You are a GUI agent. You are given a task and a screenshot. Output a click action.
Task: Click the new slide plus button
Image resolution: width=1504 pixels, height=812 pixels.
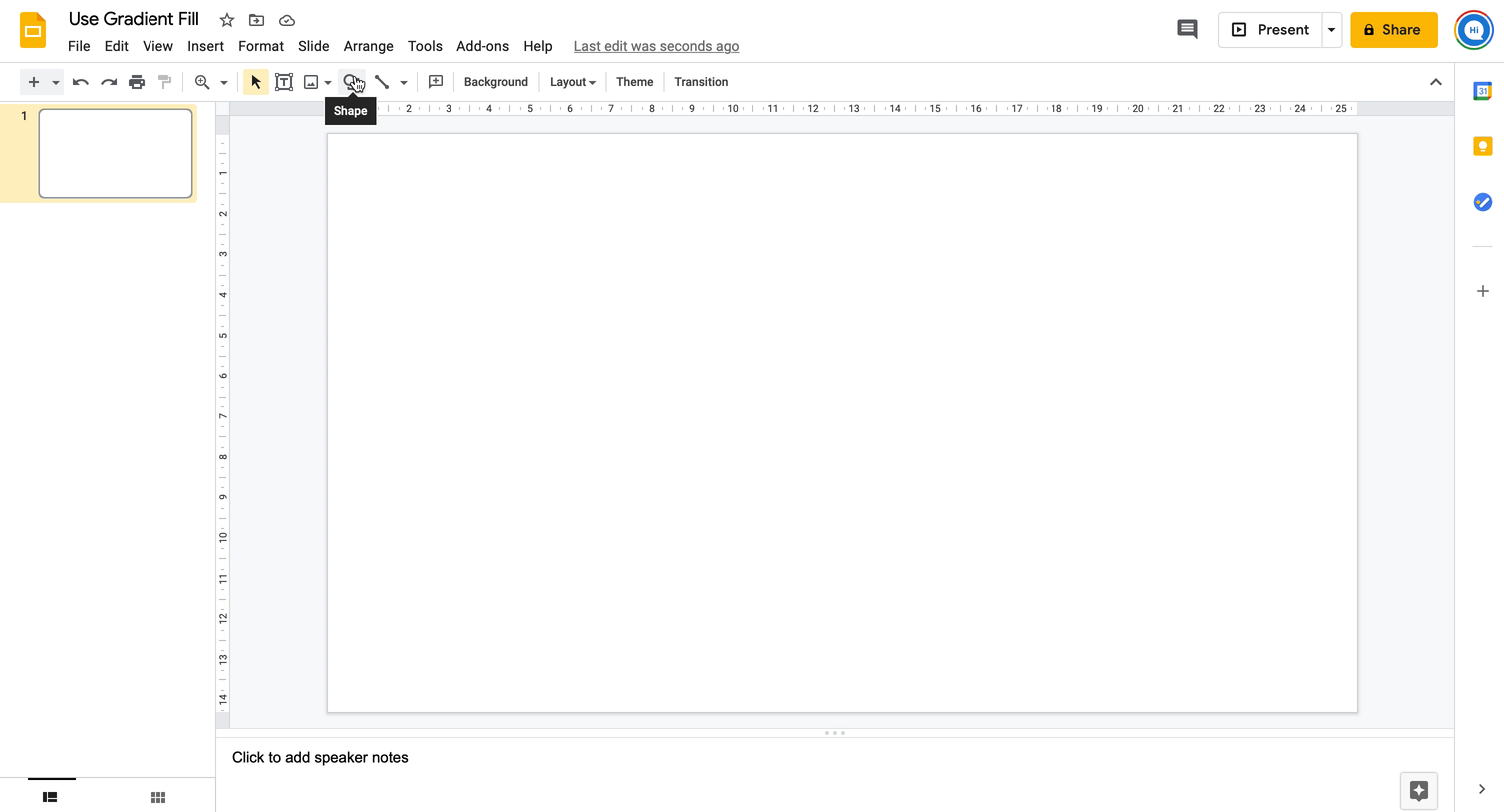34,82
